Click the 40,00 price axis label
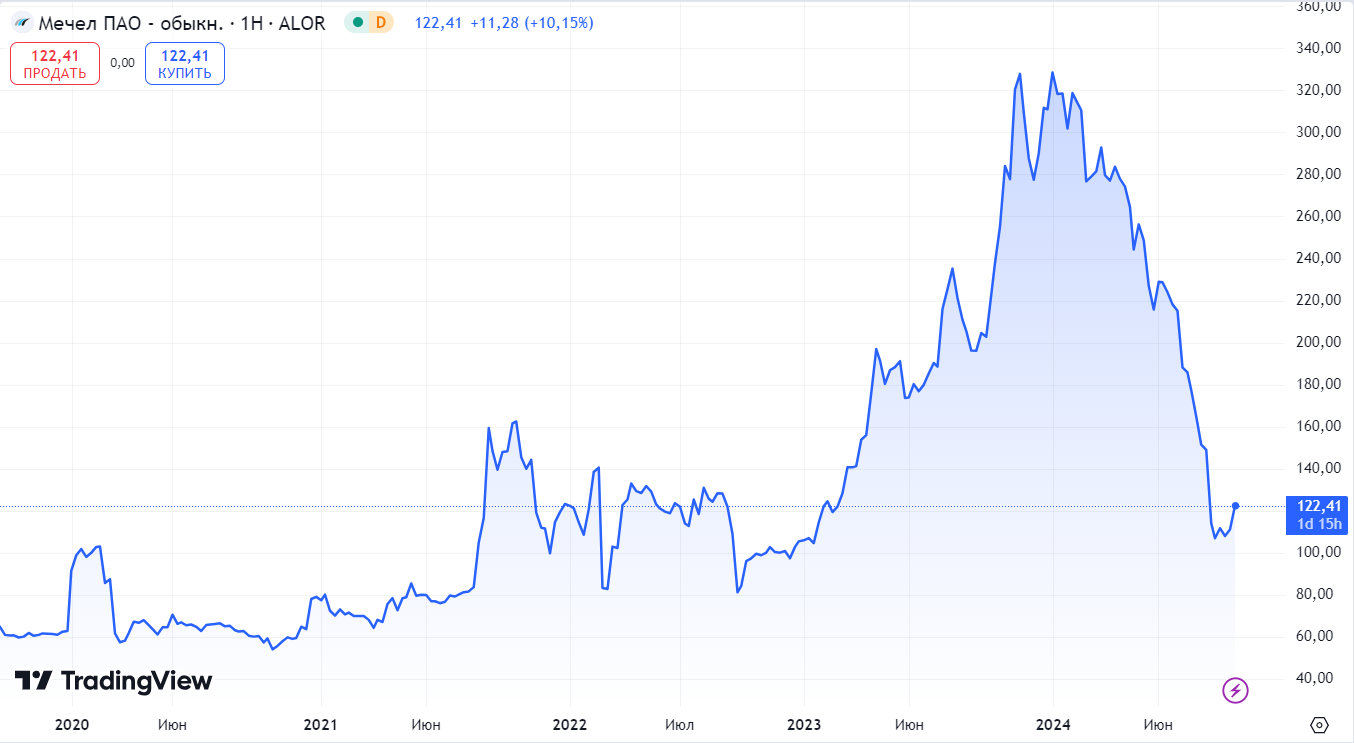The image size is (1354, 743). coord(1315,678)
